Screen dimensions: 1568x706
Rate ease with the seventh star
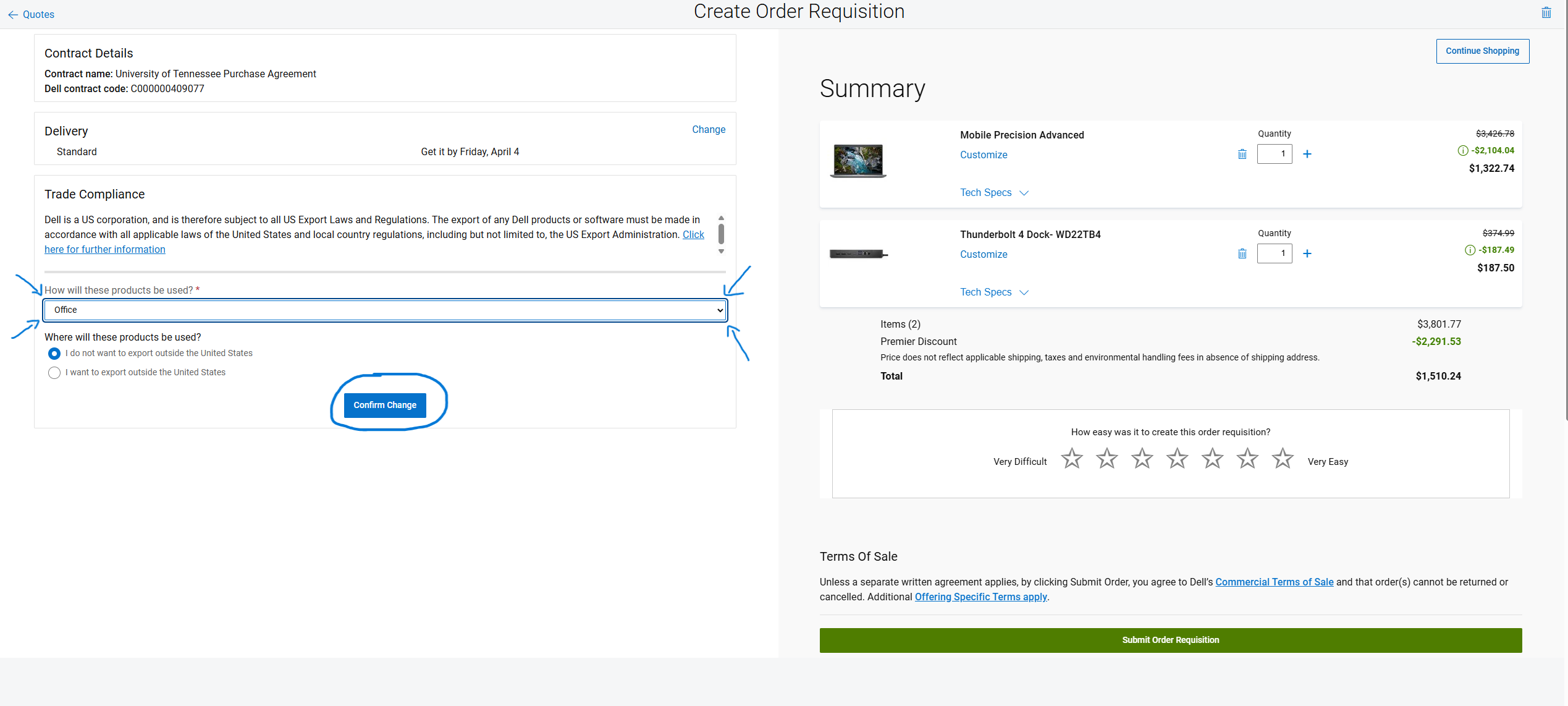click(1283, 459)
